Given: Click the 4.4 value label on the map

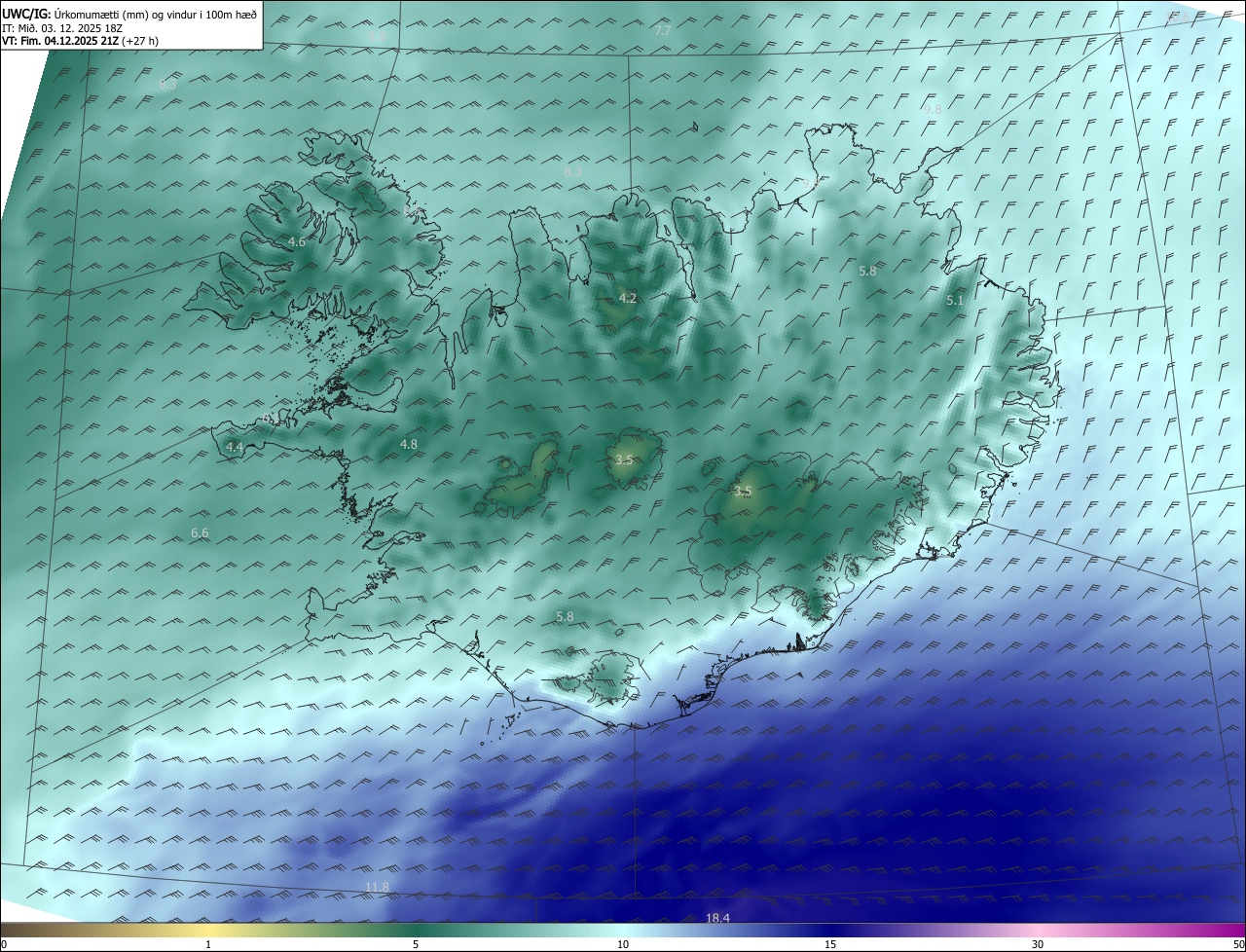Looking at the screenshot, I should pyautogui.click(x=235, y=447).
